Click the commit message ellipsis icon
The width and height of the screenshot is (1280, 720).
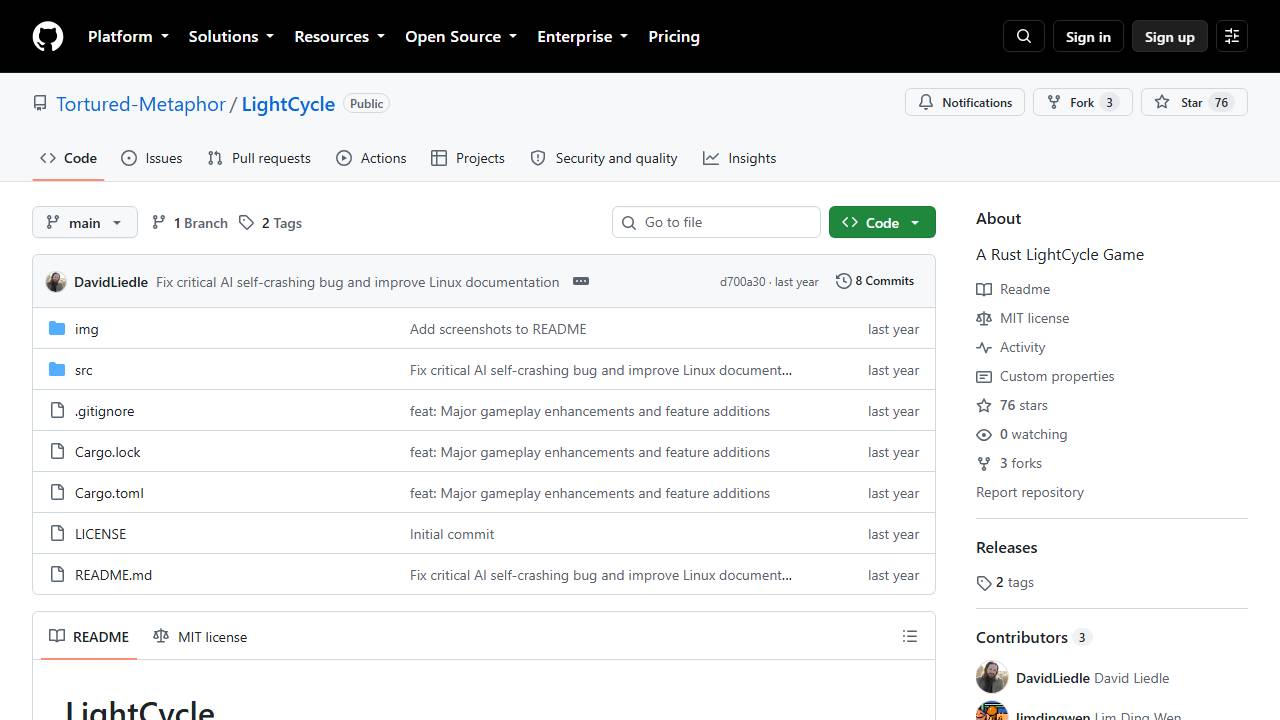click(581, 281)
